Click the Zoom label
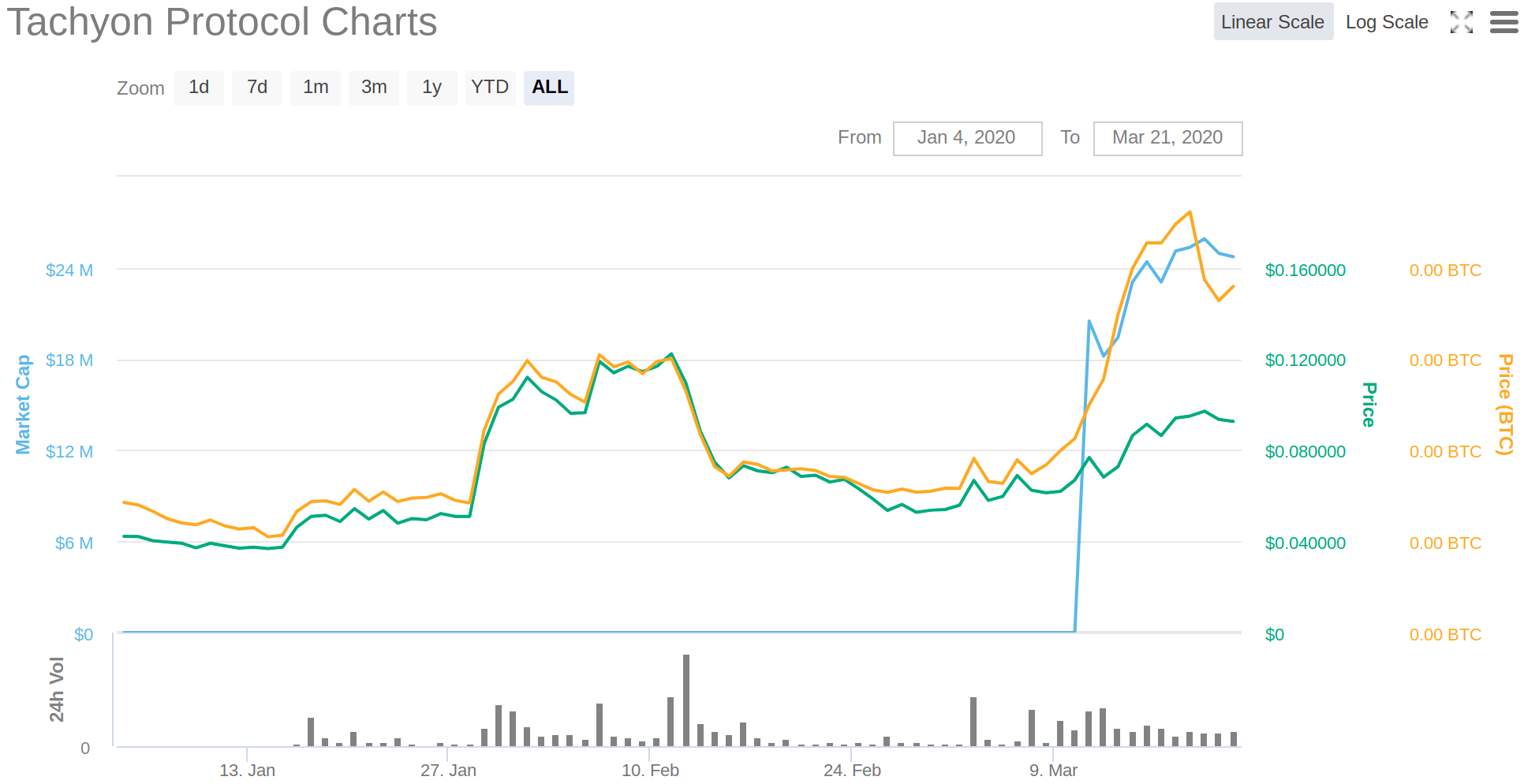 (140, 88)
